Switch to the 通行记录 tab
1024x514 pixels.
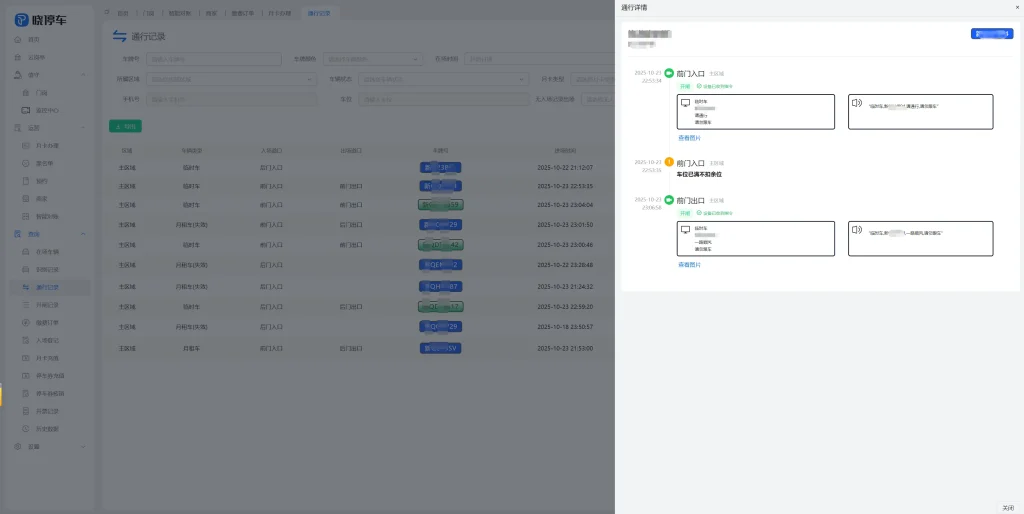(317, 12)
